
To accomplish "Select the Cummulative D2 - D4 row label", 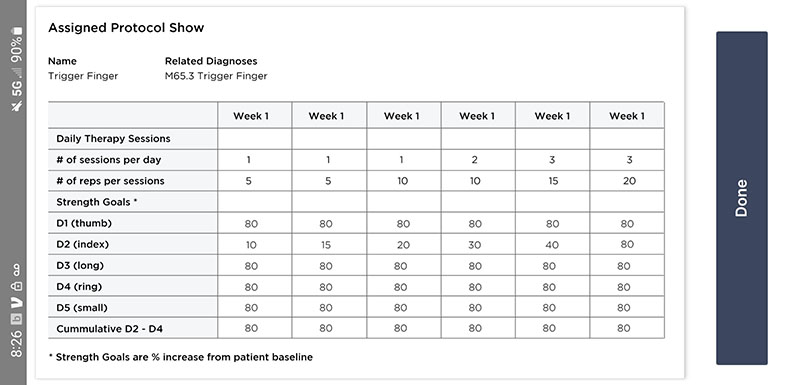I will pos(109,329).
